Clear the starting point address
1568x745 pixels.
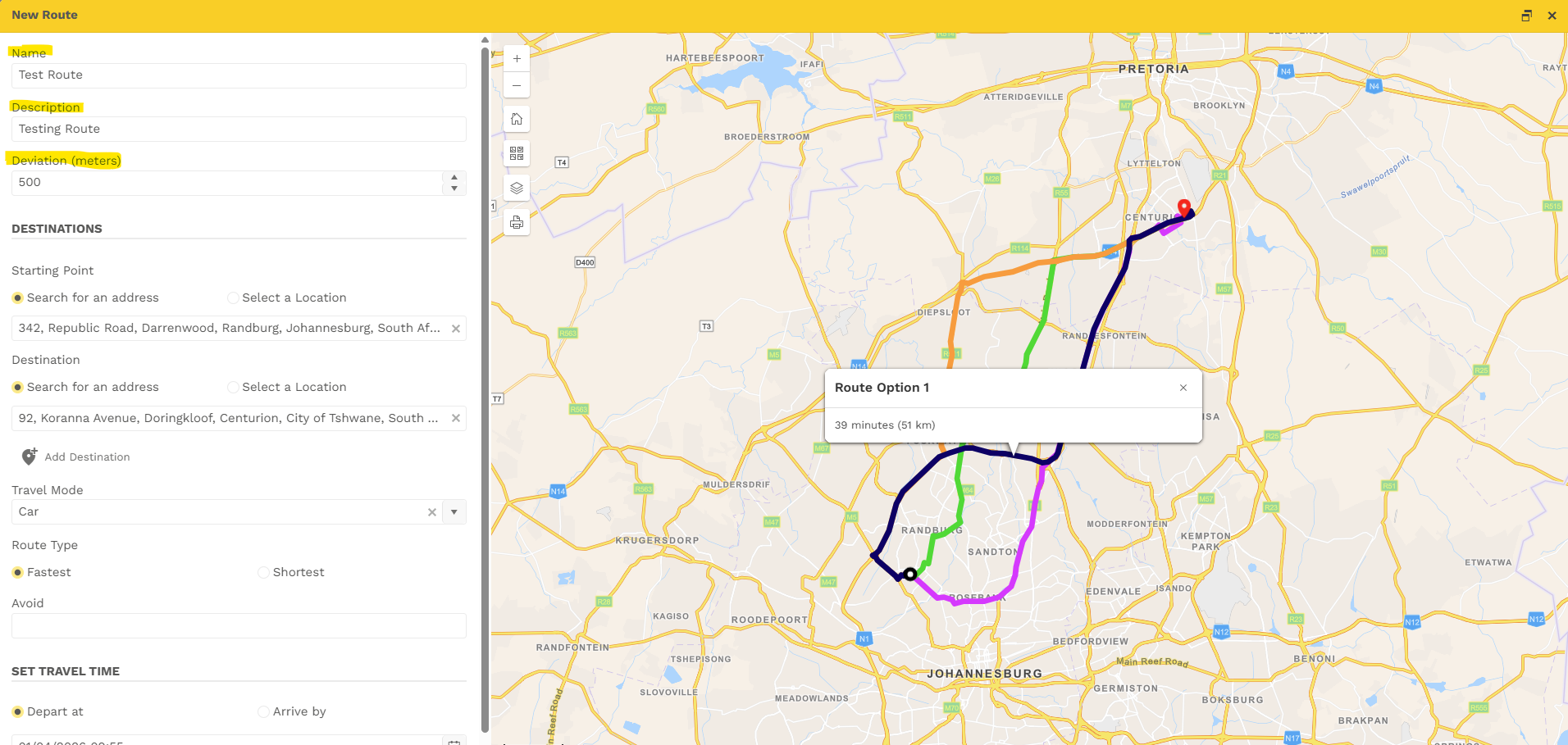point(456,329)
